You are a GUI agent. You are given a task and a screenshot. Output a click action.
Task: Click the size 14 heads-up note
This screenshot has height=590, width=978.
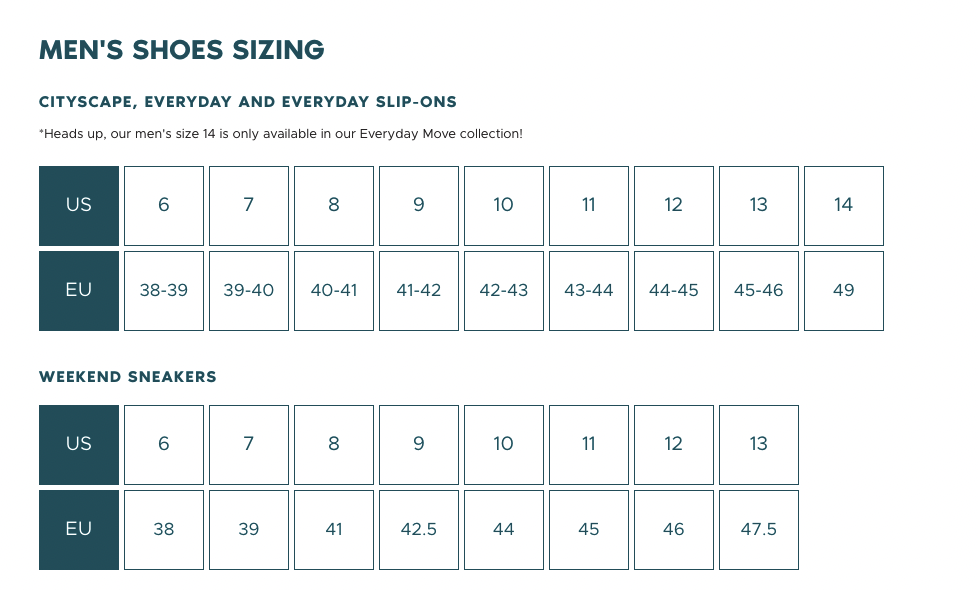[x=280, y=133]
